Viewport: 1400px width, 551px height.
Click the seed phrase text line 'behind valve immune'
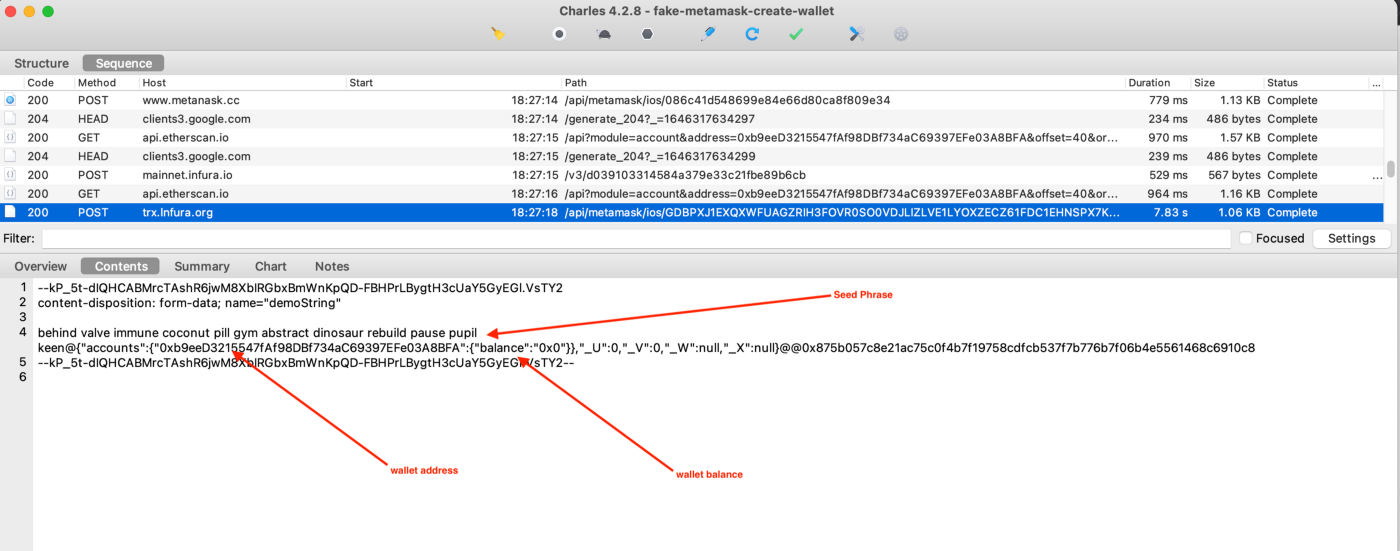[x=257, y=332]
